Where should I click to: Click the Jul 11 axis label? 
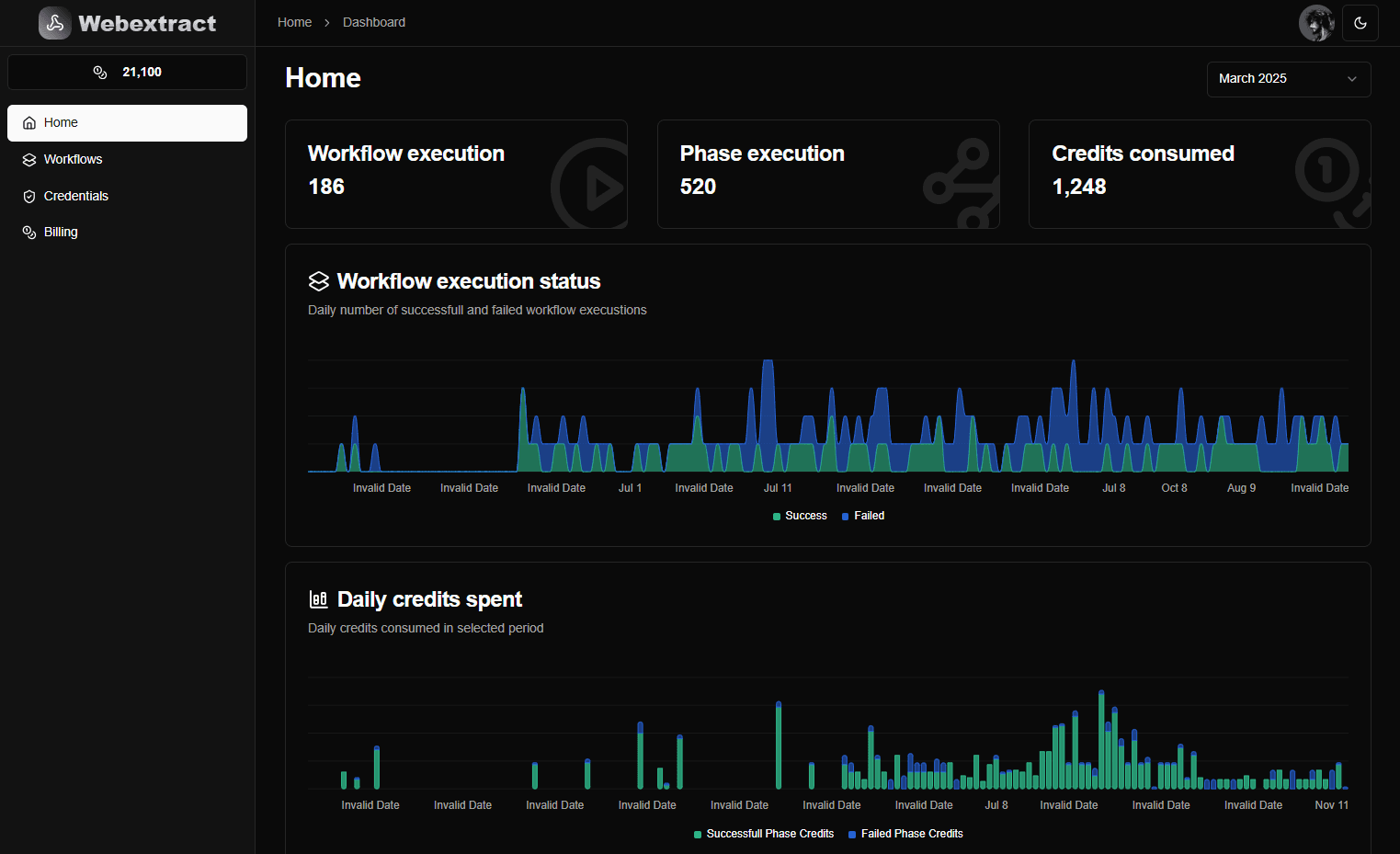778,488
